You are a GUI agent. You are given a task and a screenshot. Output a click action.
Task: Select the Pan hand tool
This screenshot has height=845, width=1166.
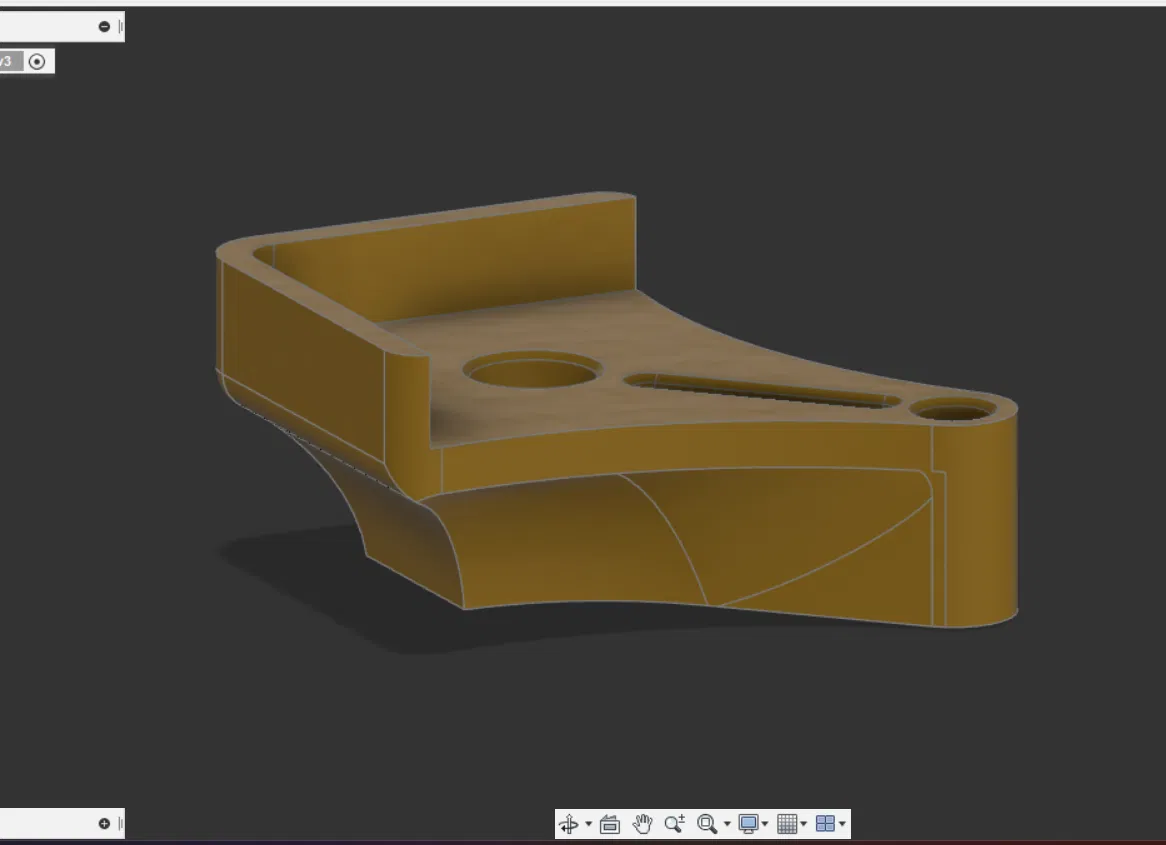(x=642, y=824)
